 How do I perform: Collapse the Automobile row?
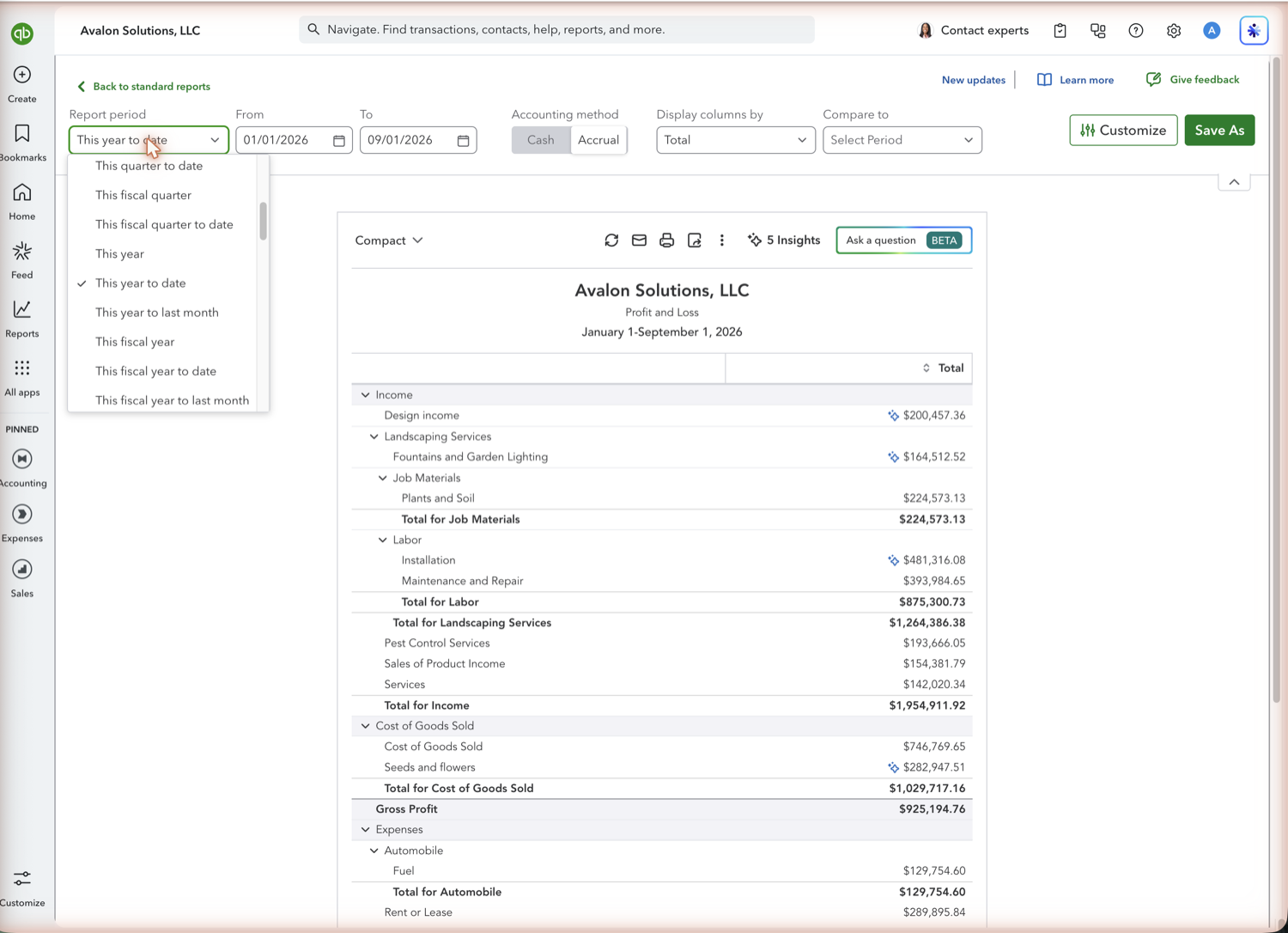point(374,851)
